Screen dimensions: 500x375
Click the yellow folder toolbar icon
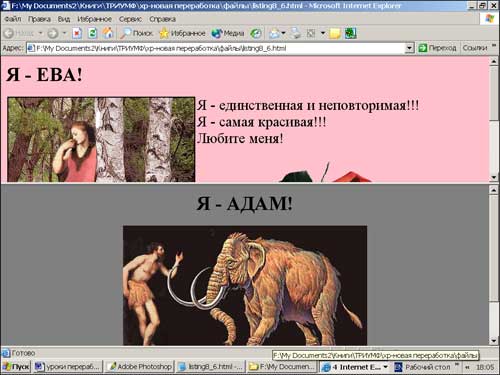[335, 33]
